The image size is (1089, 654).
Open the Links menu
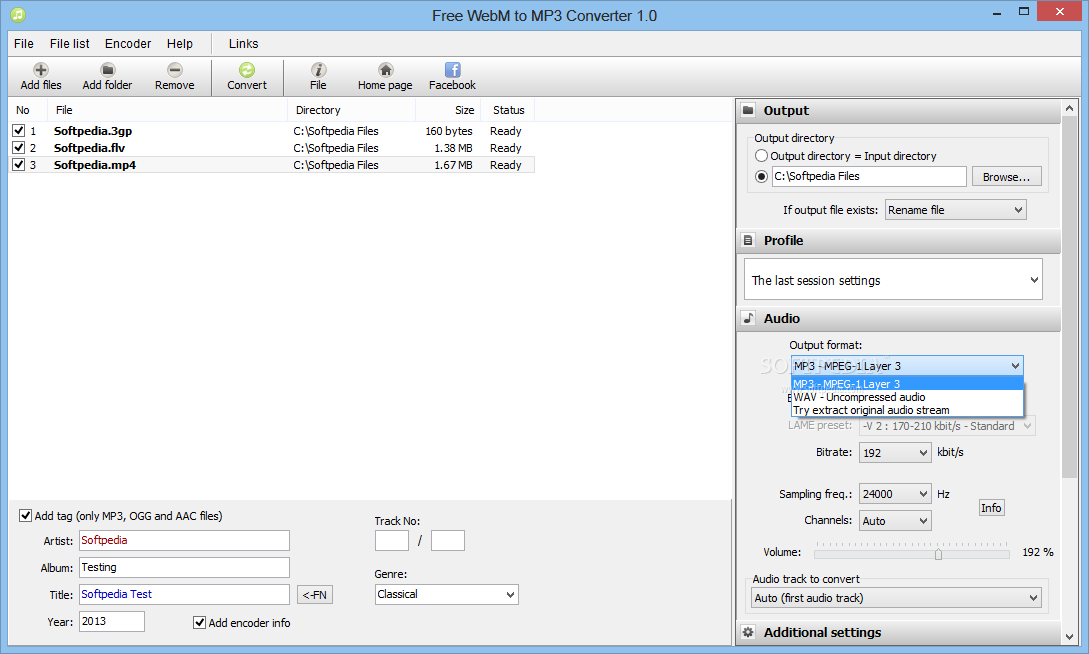click(x=243, y=44)
